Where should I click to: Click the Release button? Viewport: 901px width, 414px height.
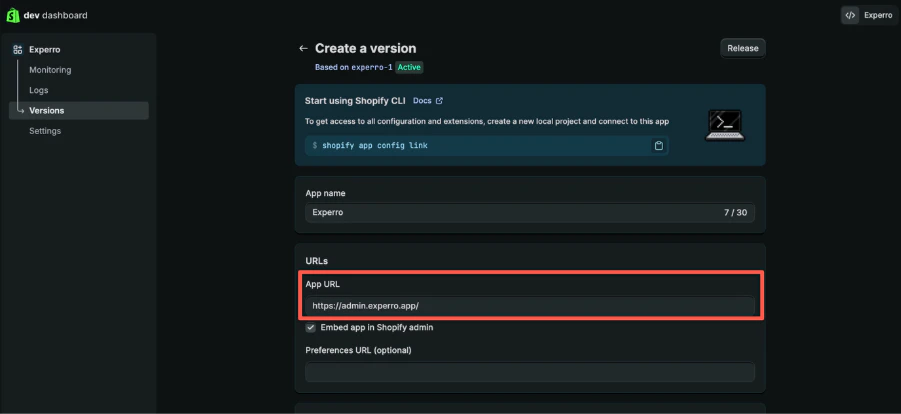click(x=743, y=48)
